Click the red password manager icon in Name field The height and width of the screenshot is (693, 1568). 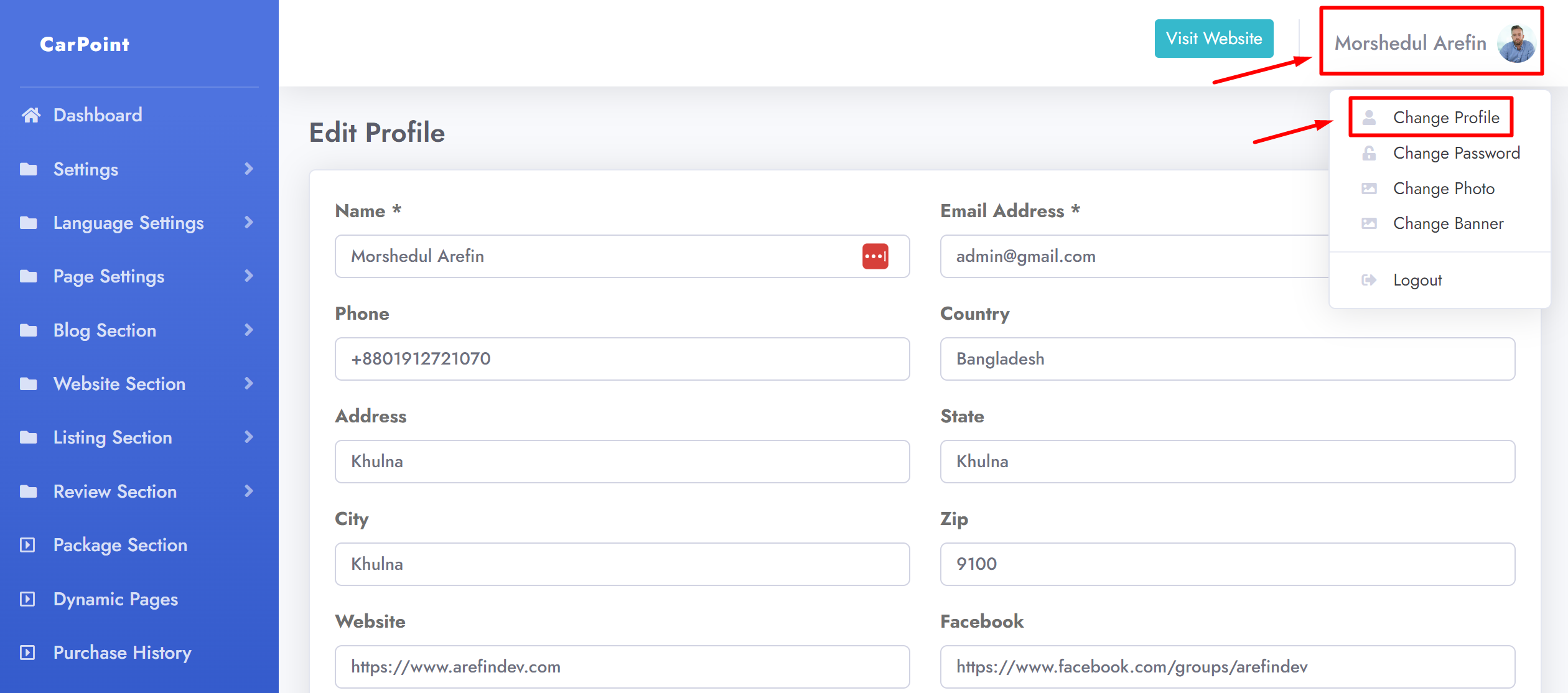pos(875,256)
